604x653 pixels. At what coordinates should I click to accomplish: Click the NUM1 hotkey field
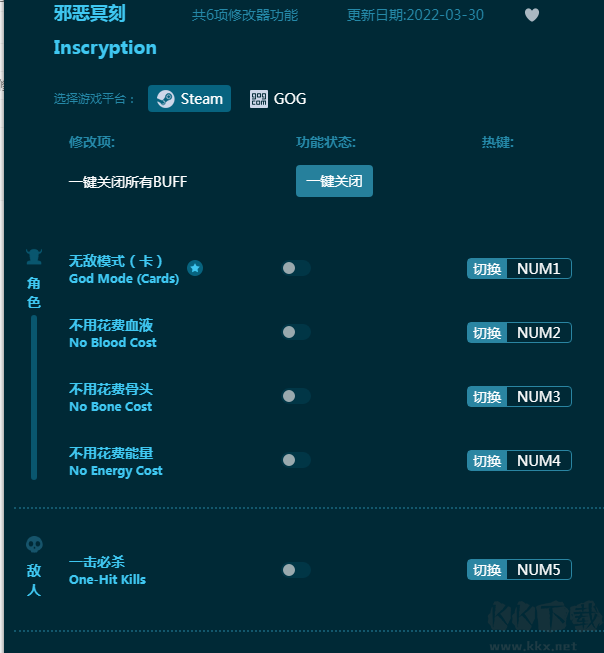(x=538, y=268)
